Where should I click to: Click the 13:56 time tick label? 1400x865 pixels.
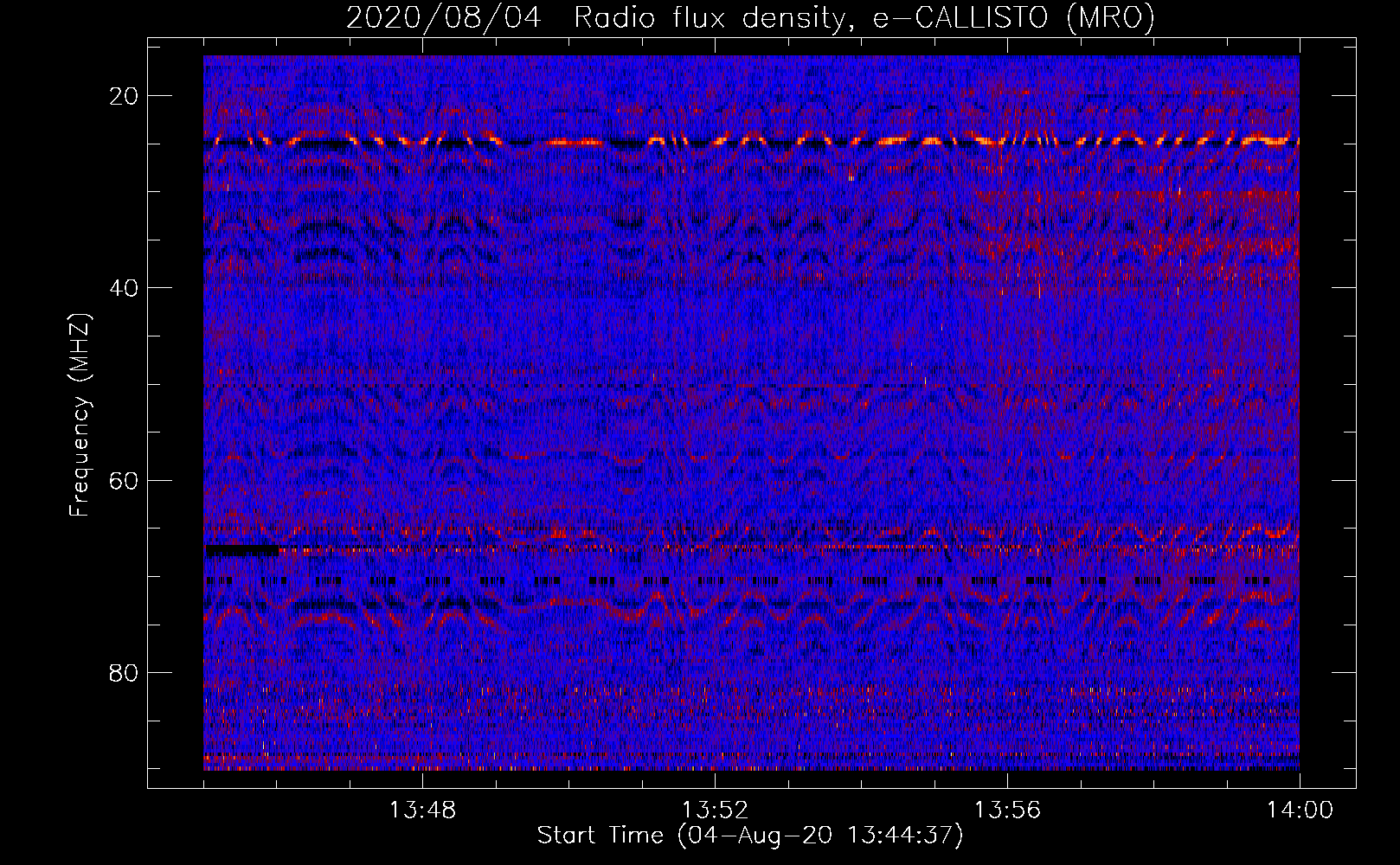[1007, 811]
